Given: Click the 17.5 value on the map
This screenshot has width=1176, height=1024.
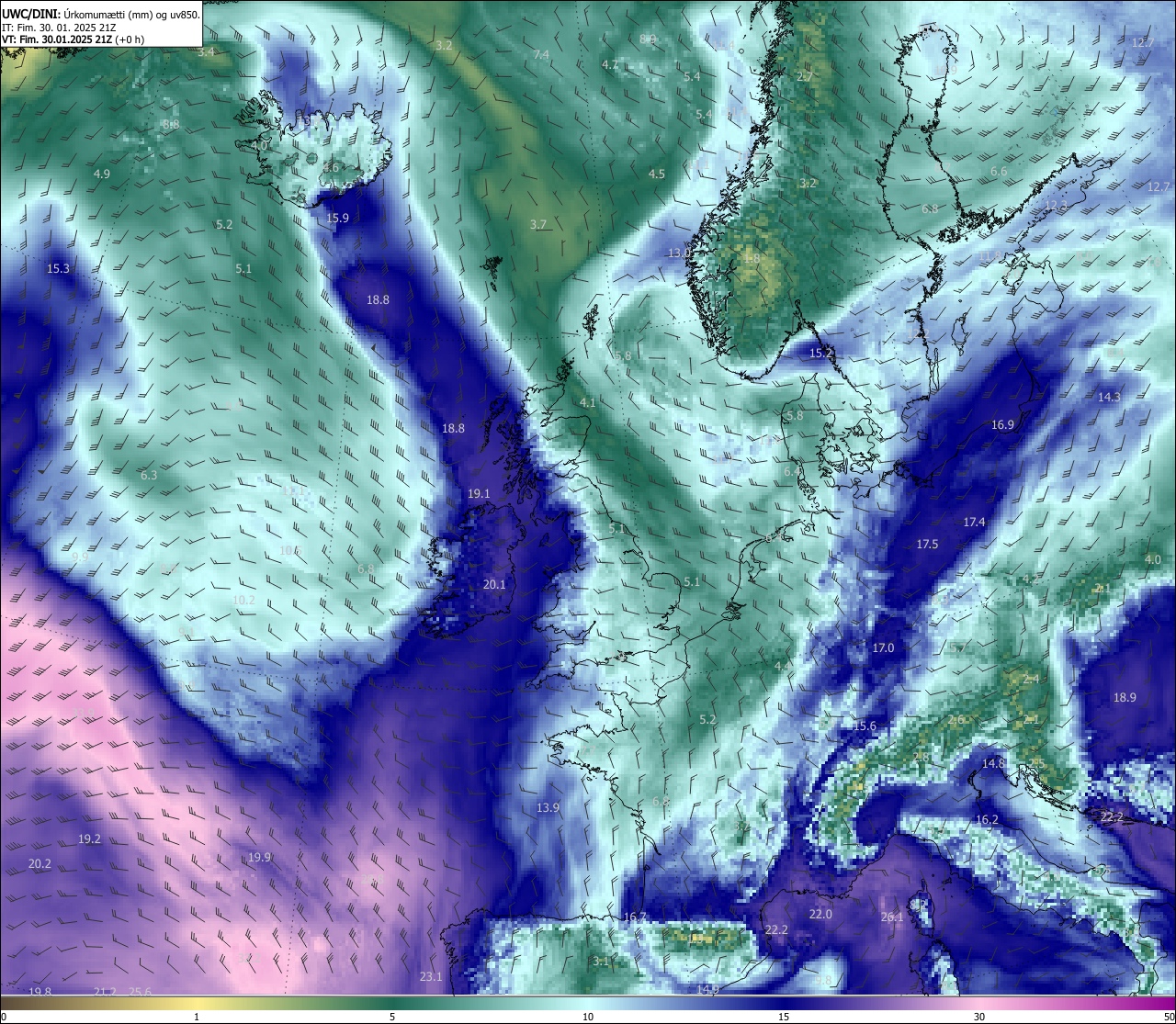Looking at the screenshot, I should click(927, 544).
